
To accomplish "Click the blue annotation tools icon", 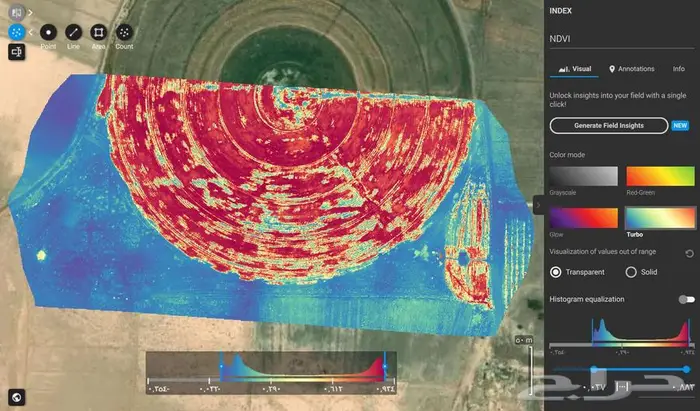I will click(16, 32).
